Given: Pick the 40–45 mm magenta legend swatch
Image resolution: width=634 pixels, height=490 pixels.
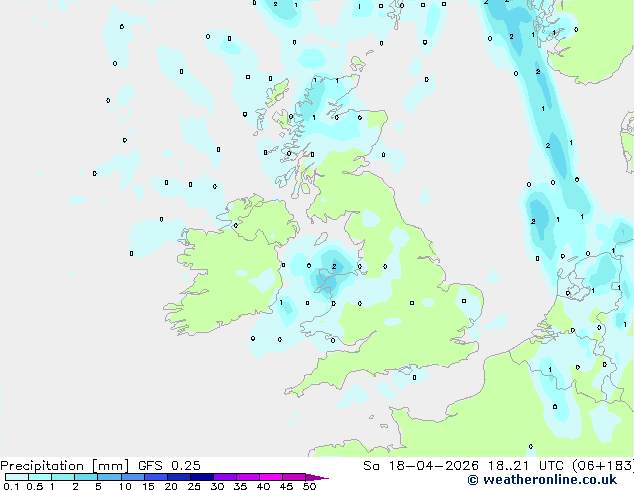Looking at the screenshot, I should 271,477.
